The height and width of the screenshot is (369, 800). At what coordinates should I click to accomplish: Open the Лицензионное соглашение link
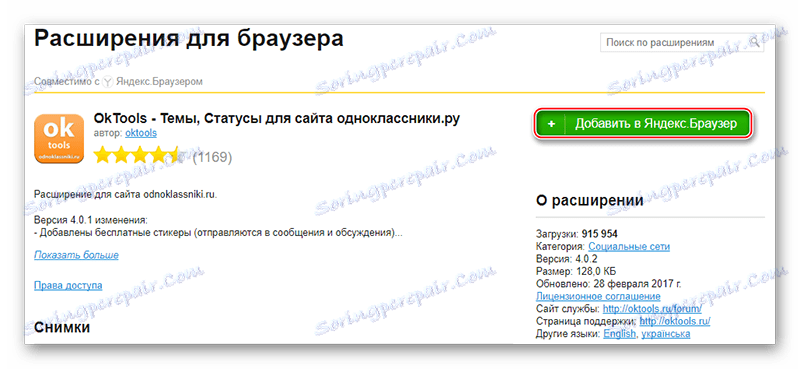[598, 296]
